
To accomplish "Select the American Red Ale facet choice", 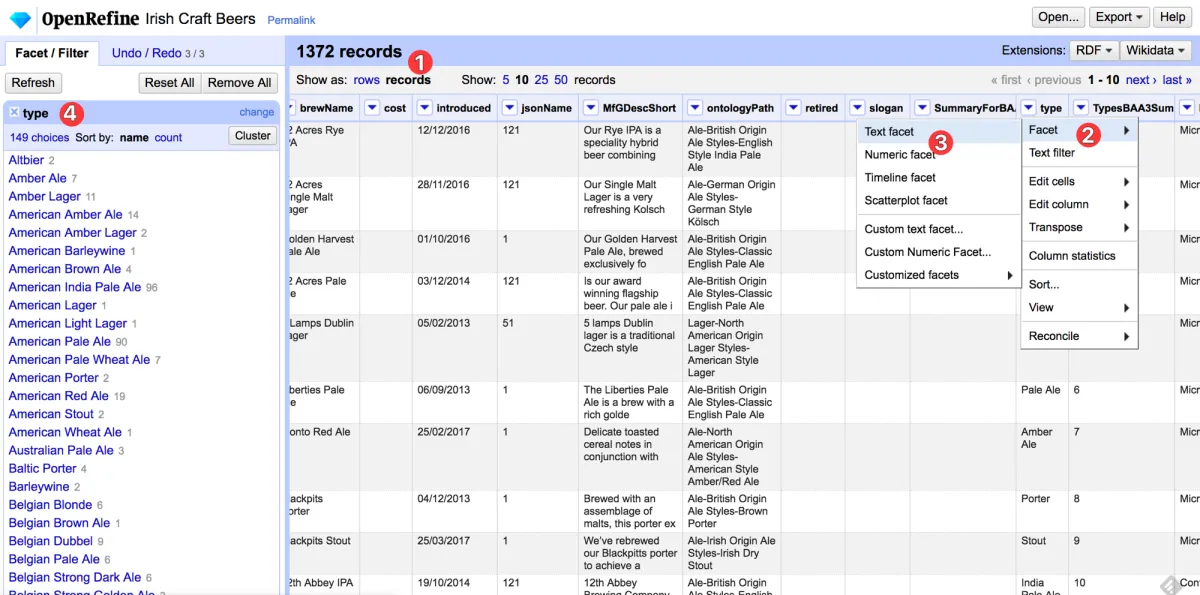I will (59, 396).
